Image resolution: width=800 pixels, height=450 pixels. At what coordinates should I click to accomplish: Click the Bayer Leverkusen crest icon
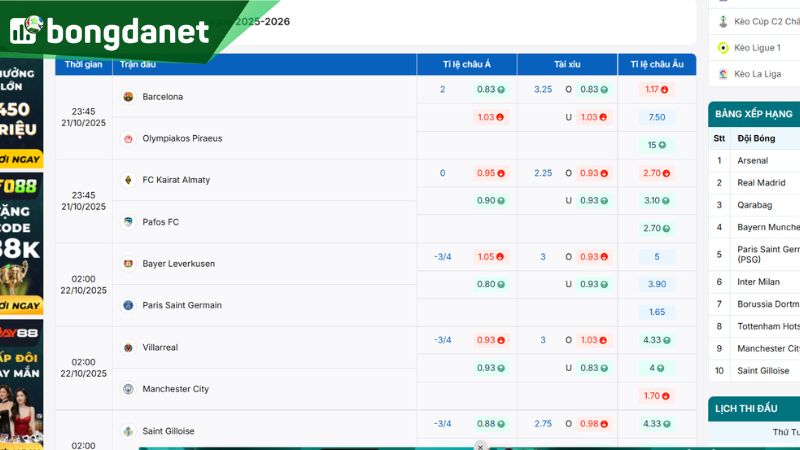[128, 264]
